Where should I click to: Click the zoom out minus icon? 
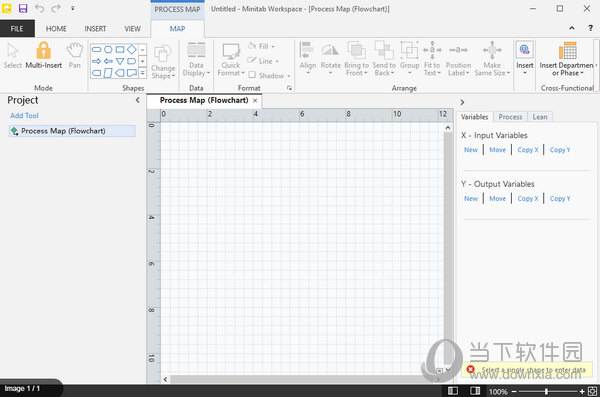[514, 391]
